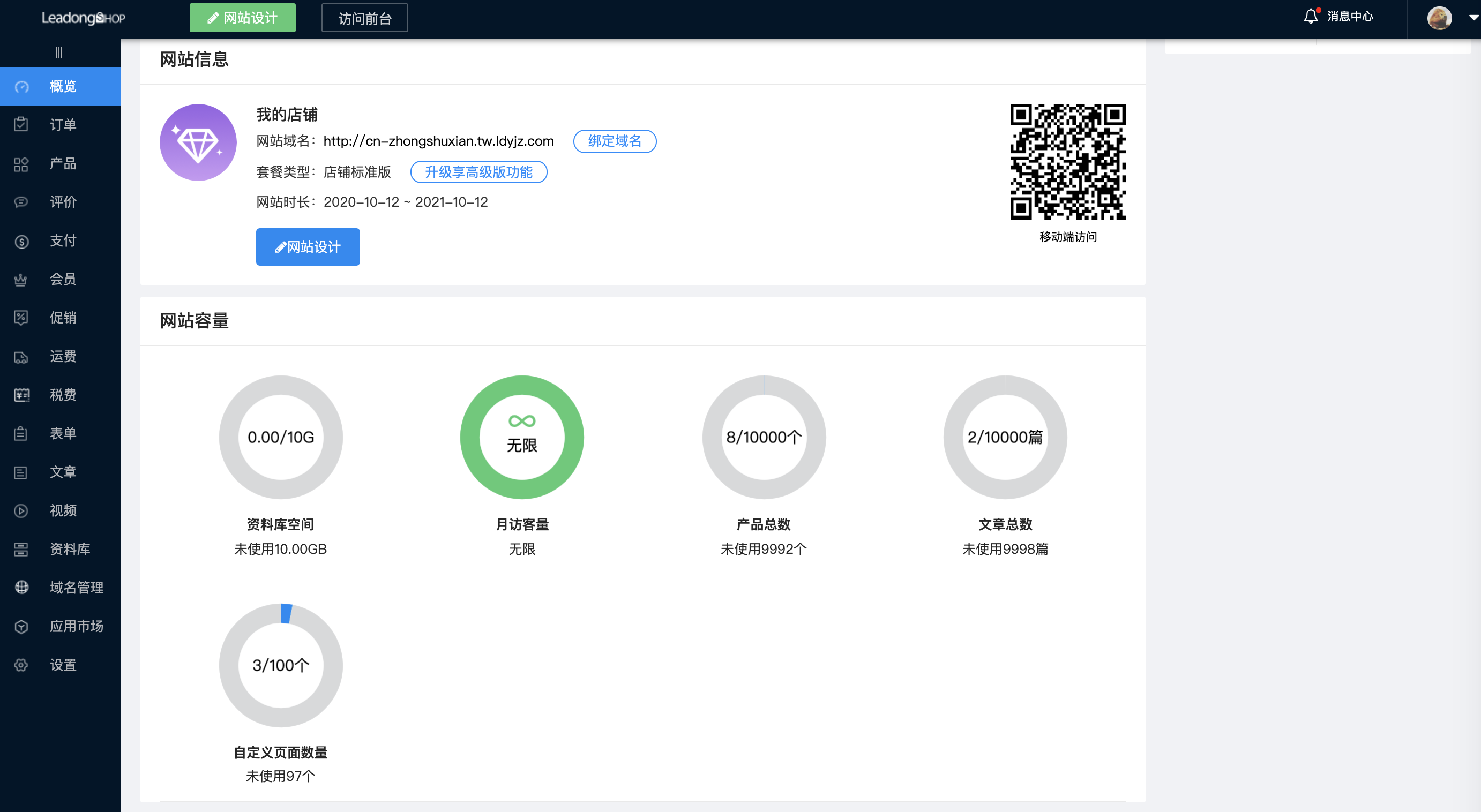Go to the 促销 section

point(63,318)
